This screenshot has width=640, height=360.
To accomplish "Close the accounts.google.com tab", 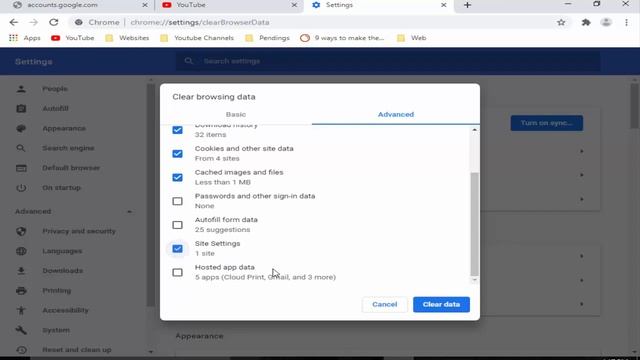I will [145, 5].
